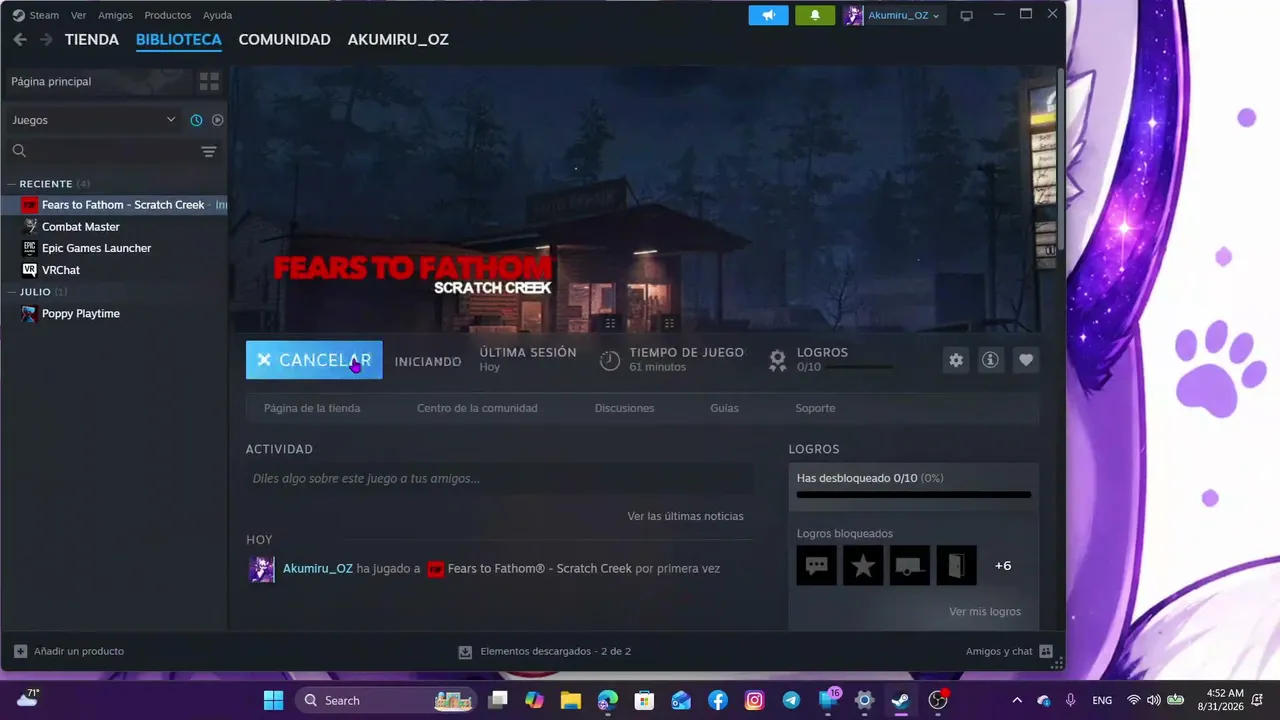Click the star locked achievement
The image size is (1280, 720).
(x=863, y=566)
